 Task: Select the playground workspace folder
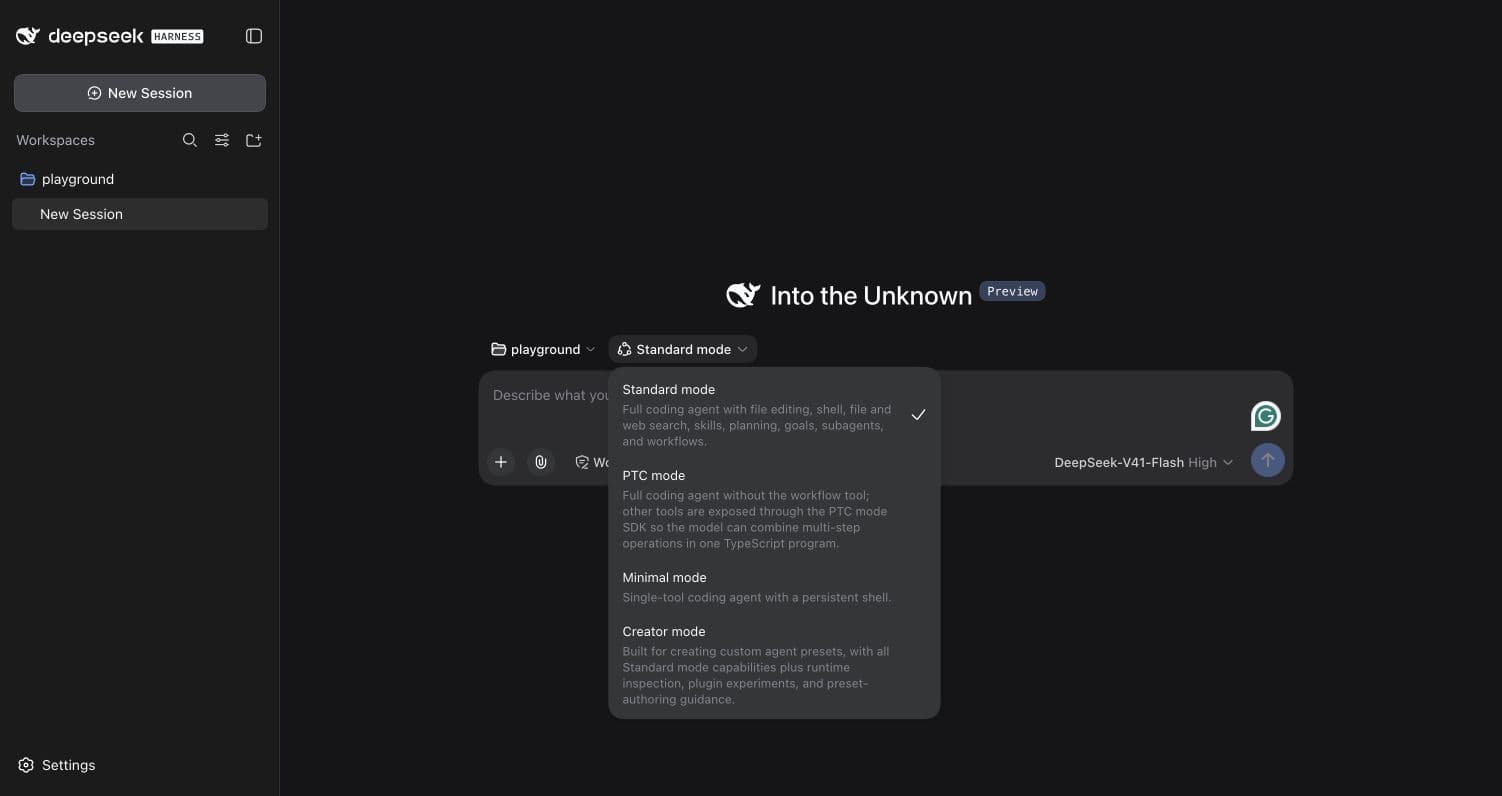click(x=140, y=179)
